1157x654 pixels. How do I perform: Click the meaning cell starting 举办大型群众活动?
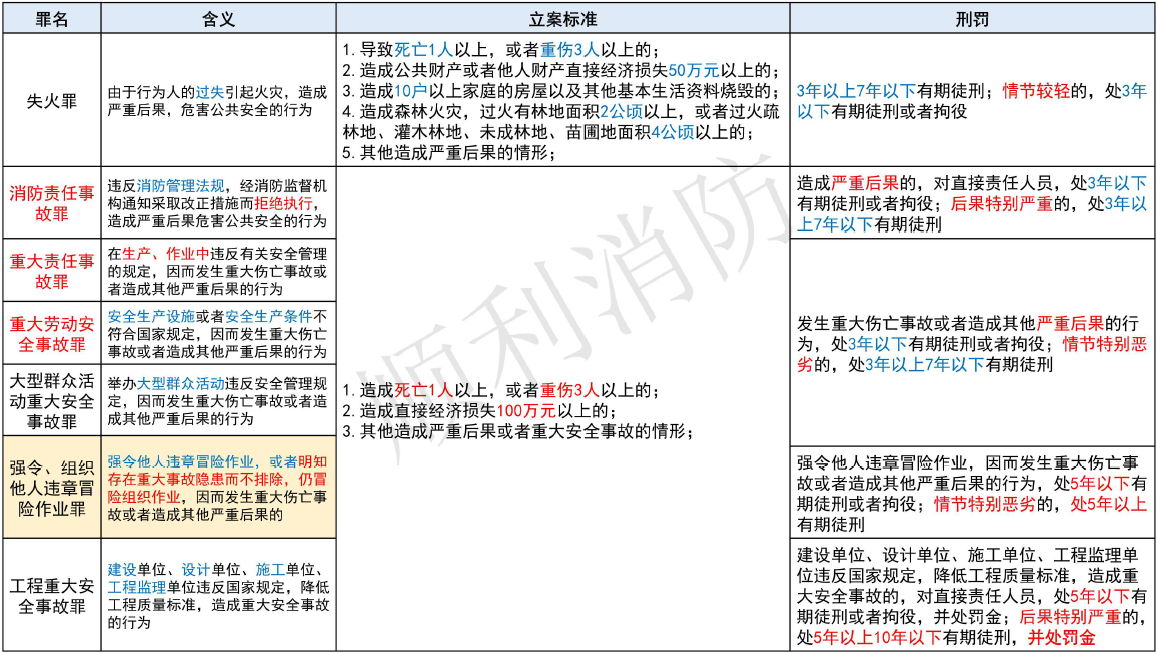coord(218,400)
